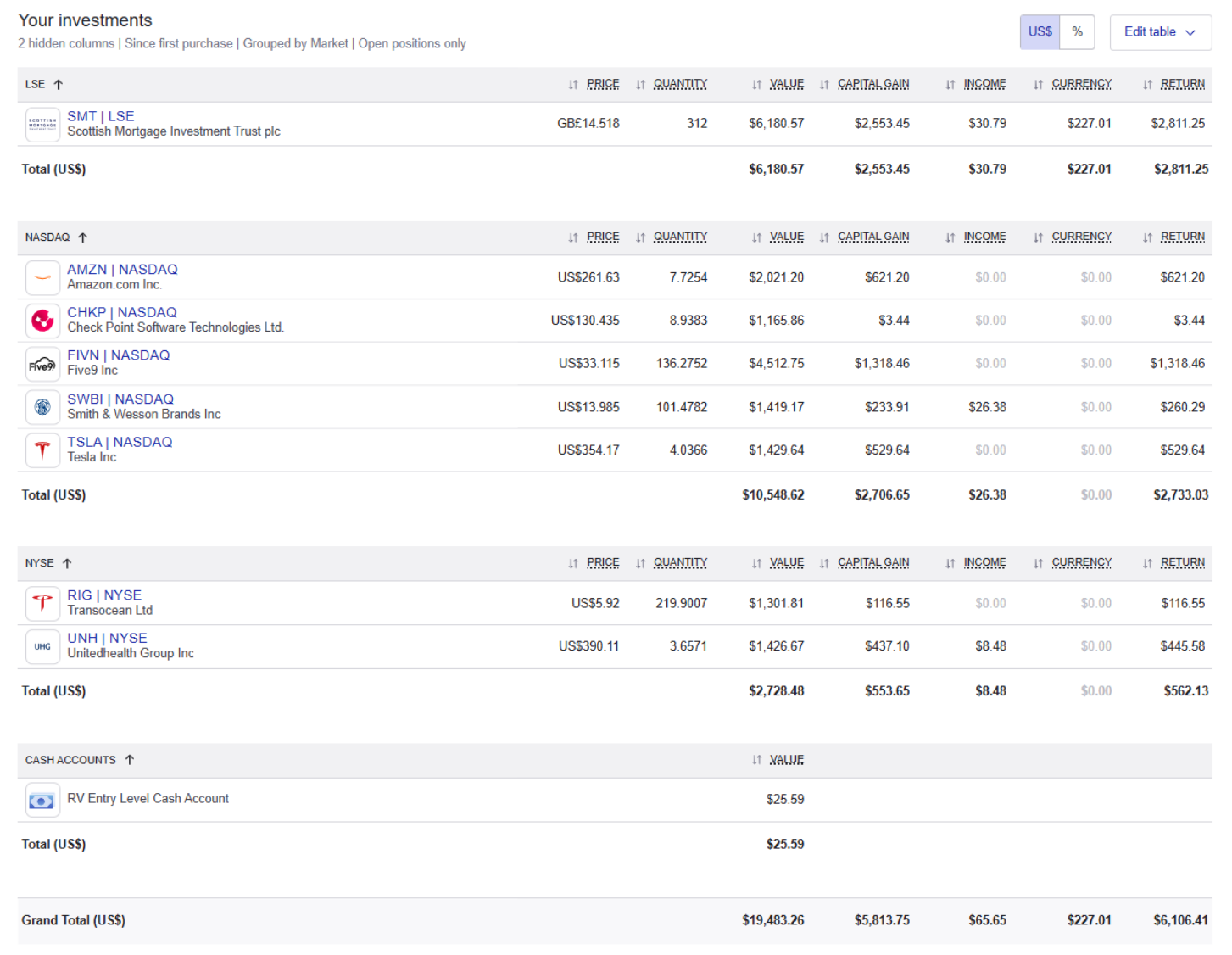The height and width of the screenshot is (955, 1232).
Task: Click the RV Entry Level Cash Account name
Action: (148, 798)
